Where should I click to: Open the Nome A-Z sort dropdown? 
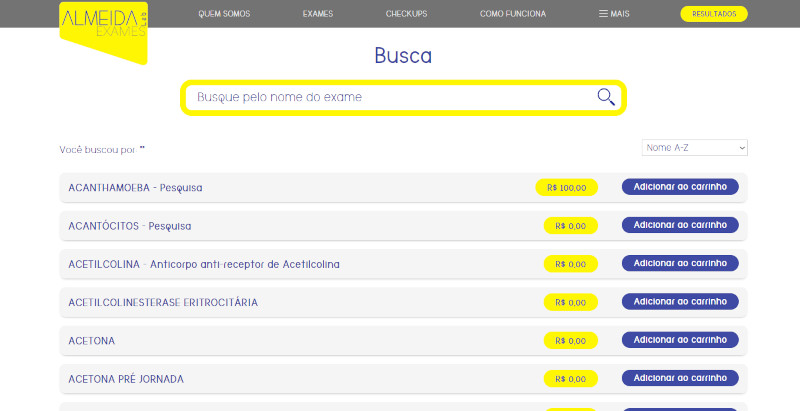pyautogui.click(x=694, y=148)
